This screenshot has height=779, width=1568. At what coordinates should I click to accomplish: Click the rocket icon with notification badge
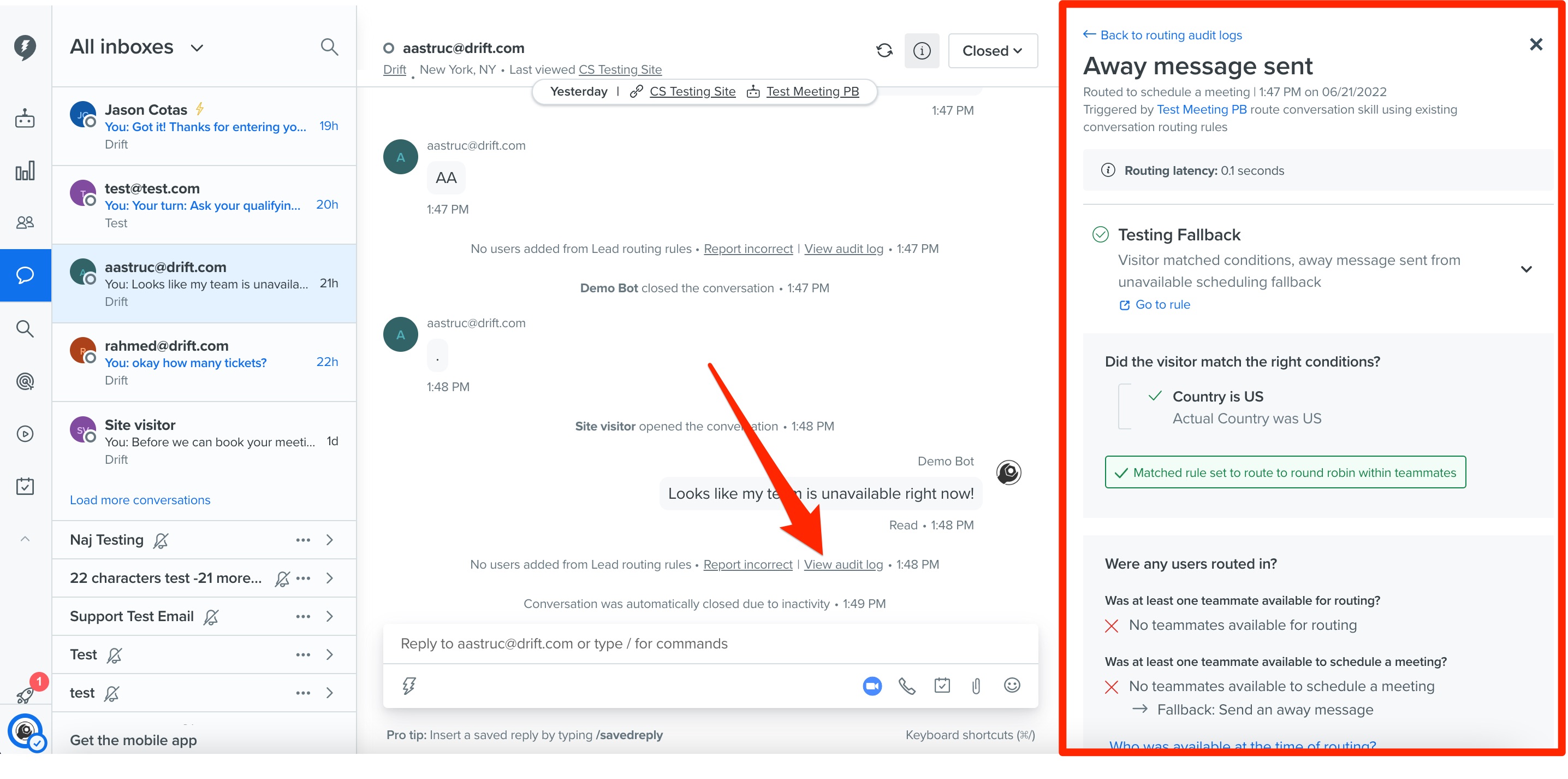tap(25, 694)
